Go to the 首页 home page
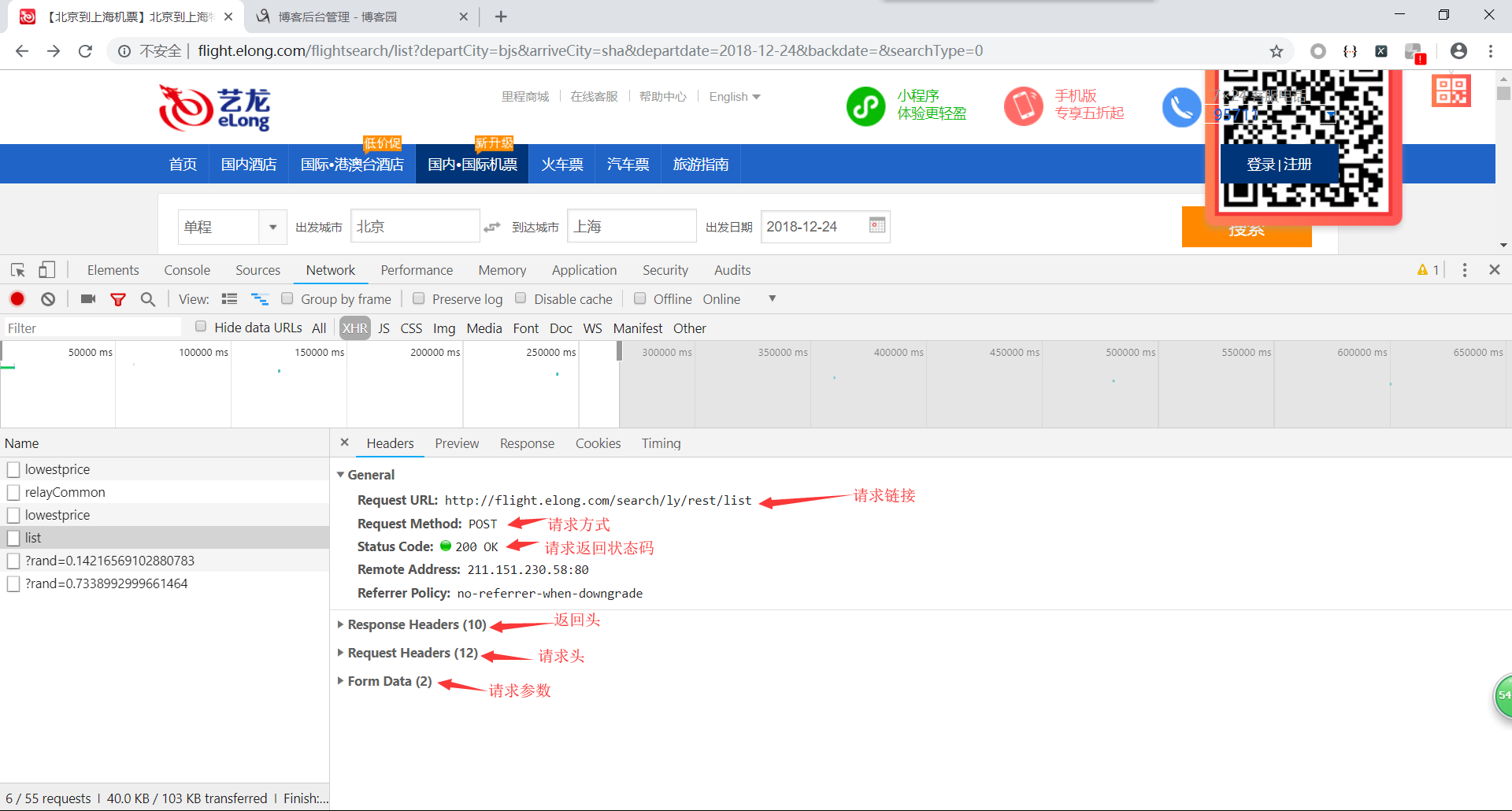Screen dimensions: 1512x811 183,164
